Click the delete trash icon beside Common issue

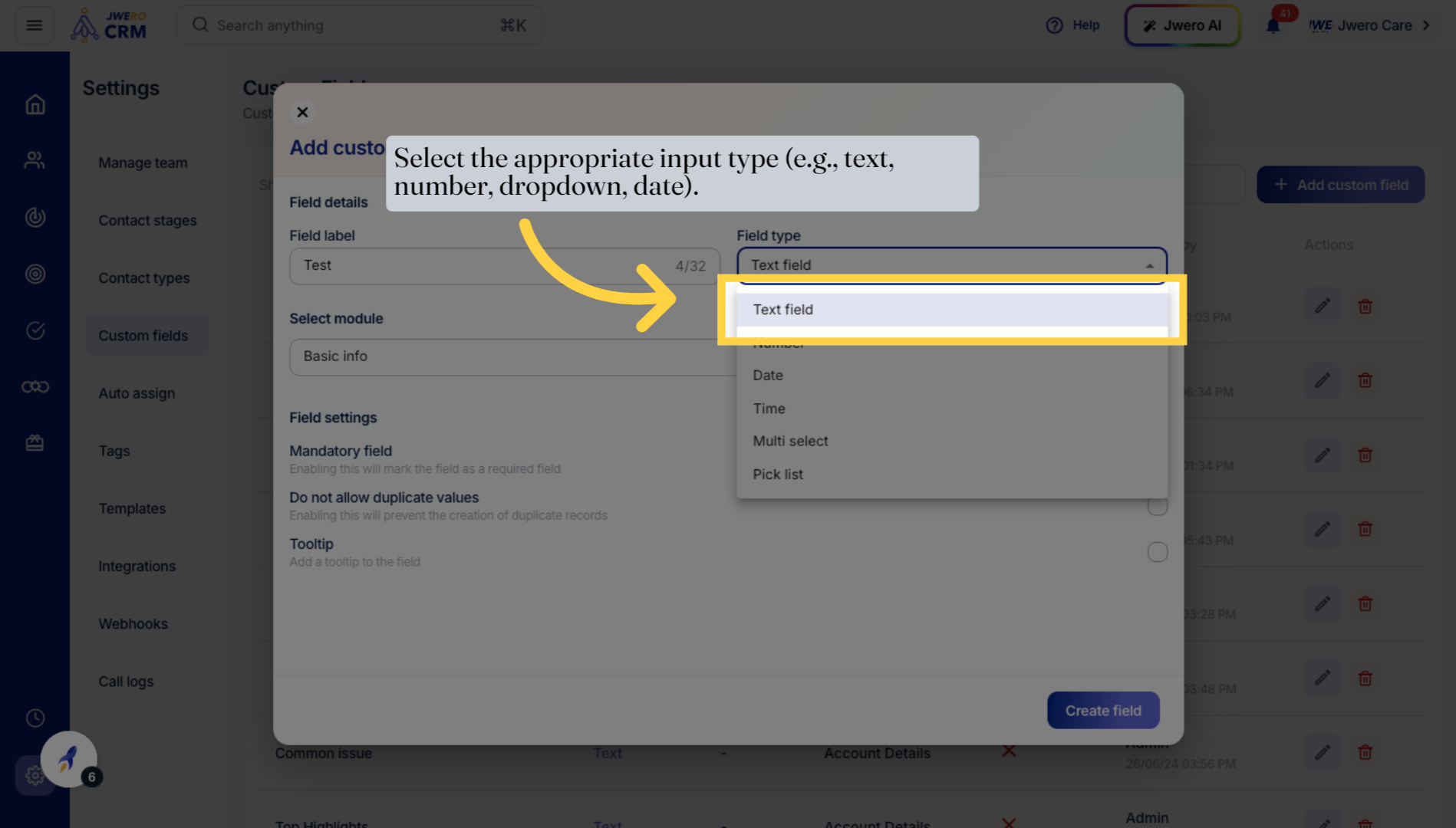click(x=1365, y=752)
